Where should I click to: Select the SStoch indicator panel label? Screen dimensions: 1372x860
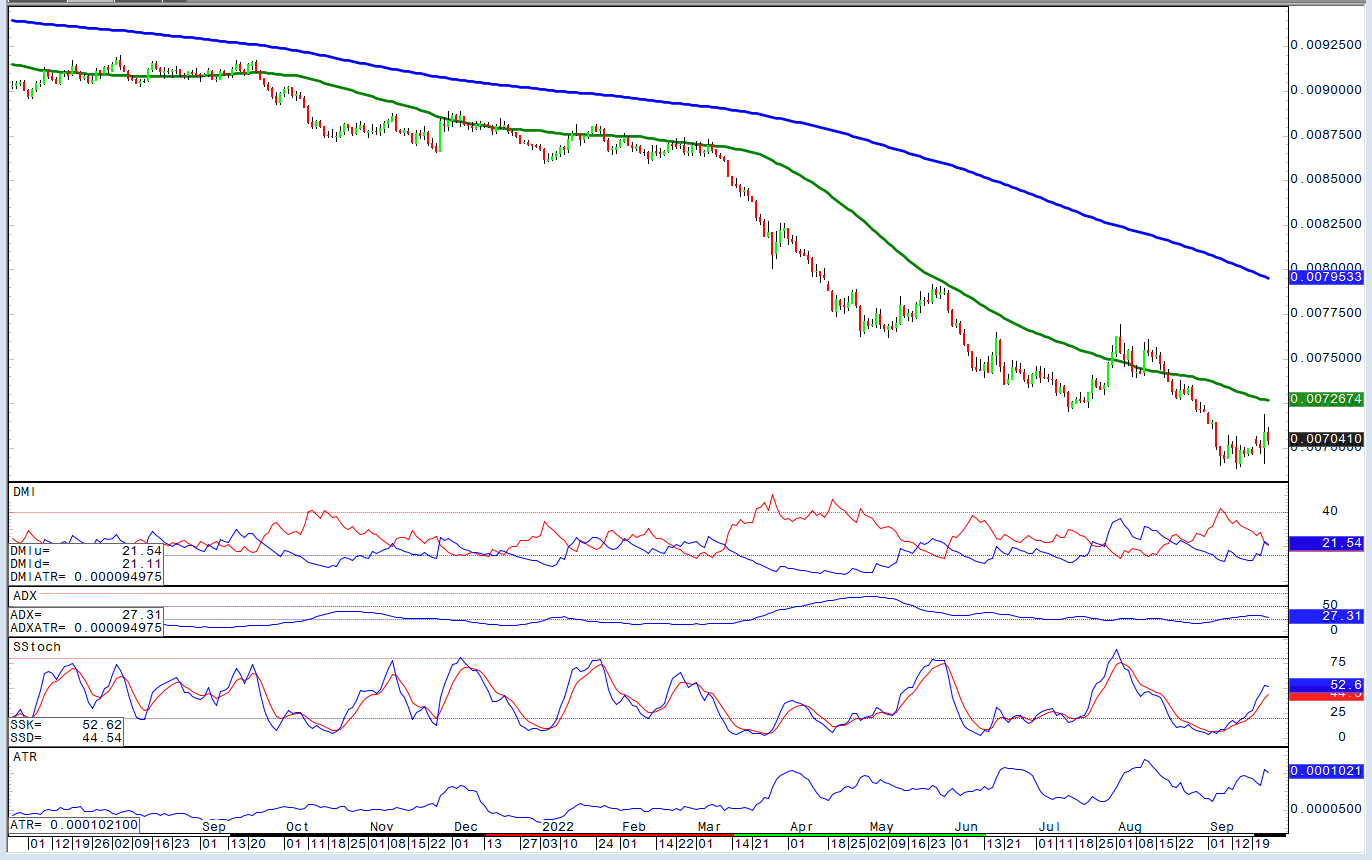click(37, 647)
